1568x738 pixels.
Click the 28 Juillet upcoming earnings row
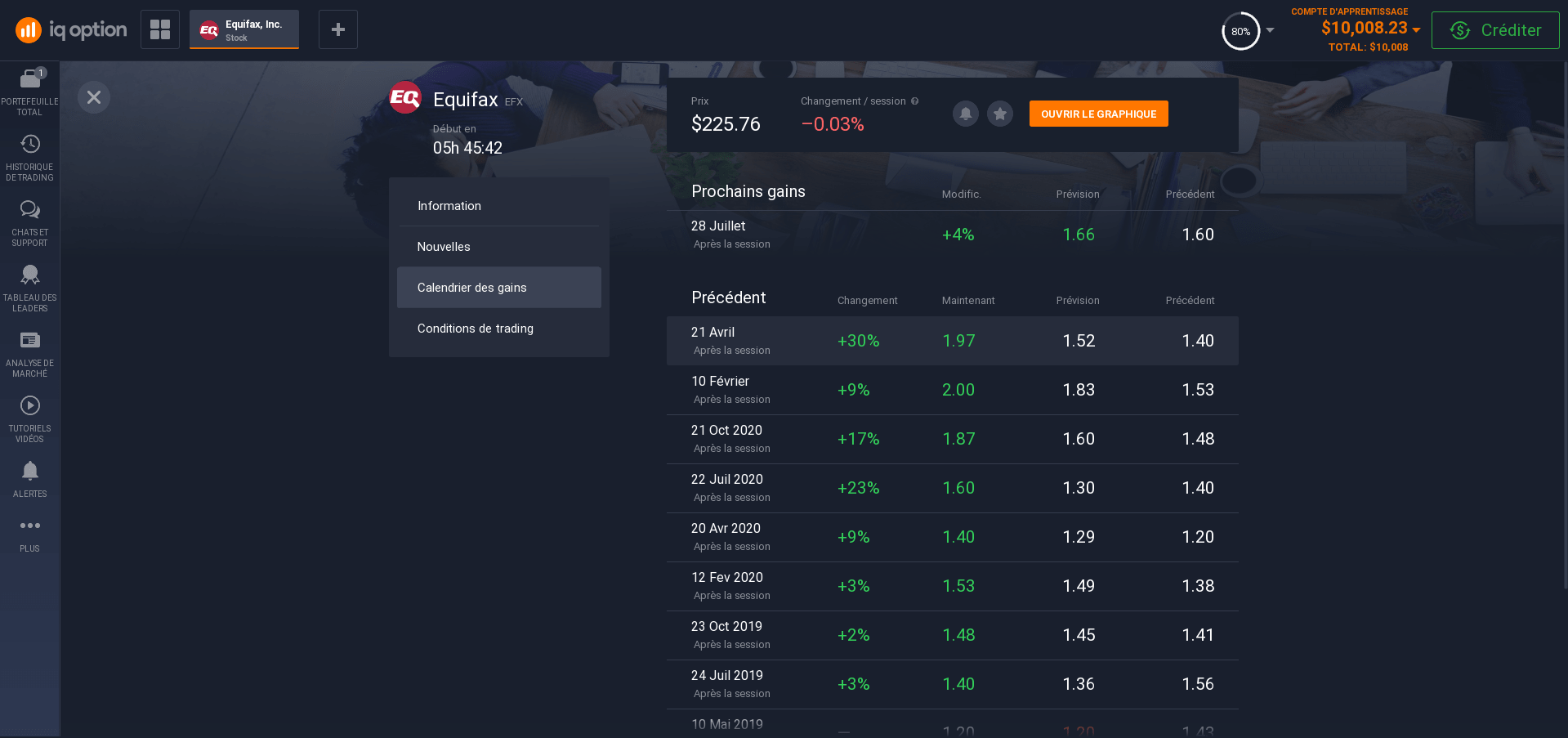953,235
